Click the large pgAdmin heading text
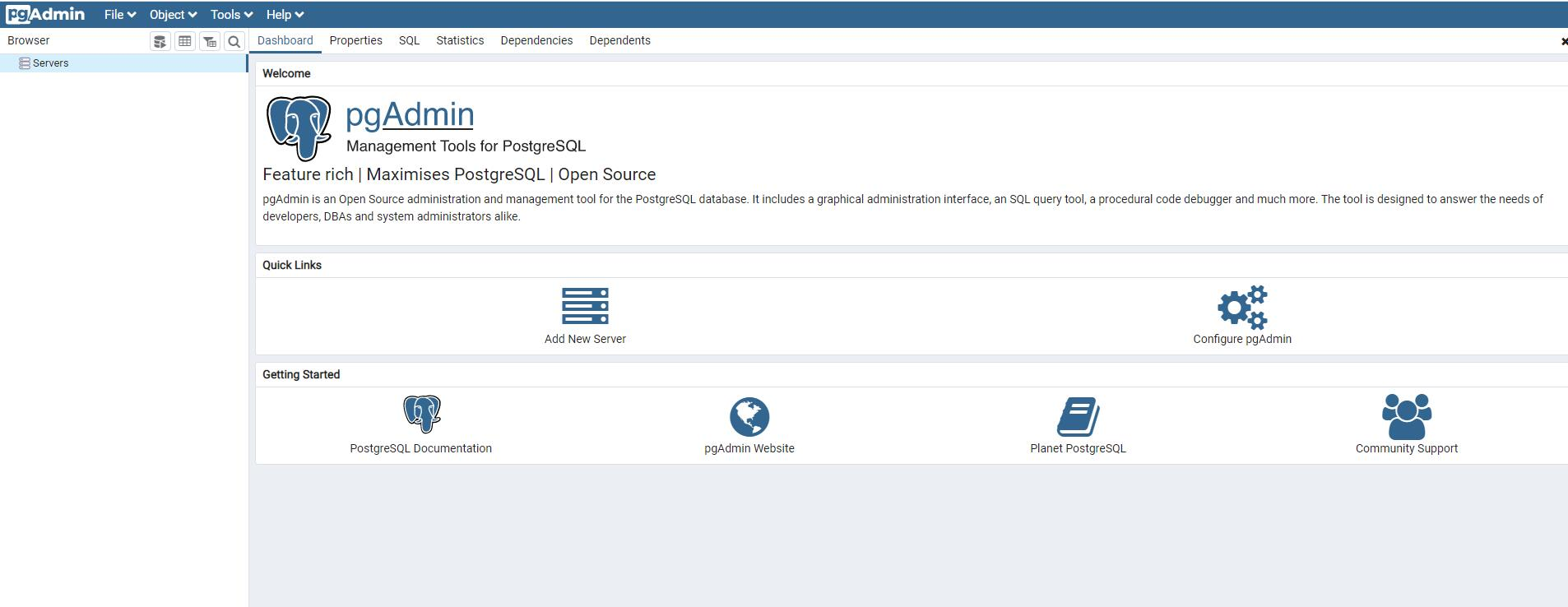The height and width of the screenshot is (607, 1568). click(410, 114)
